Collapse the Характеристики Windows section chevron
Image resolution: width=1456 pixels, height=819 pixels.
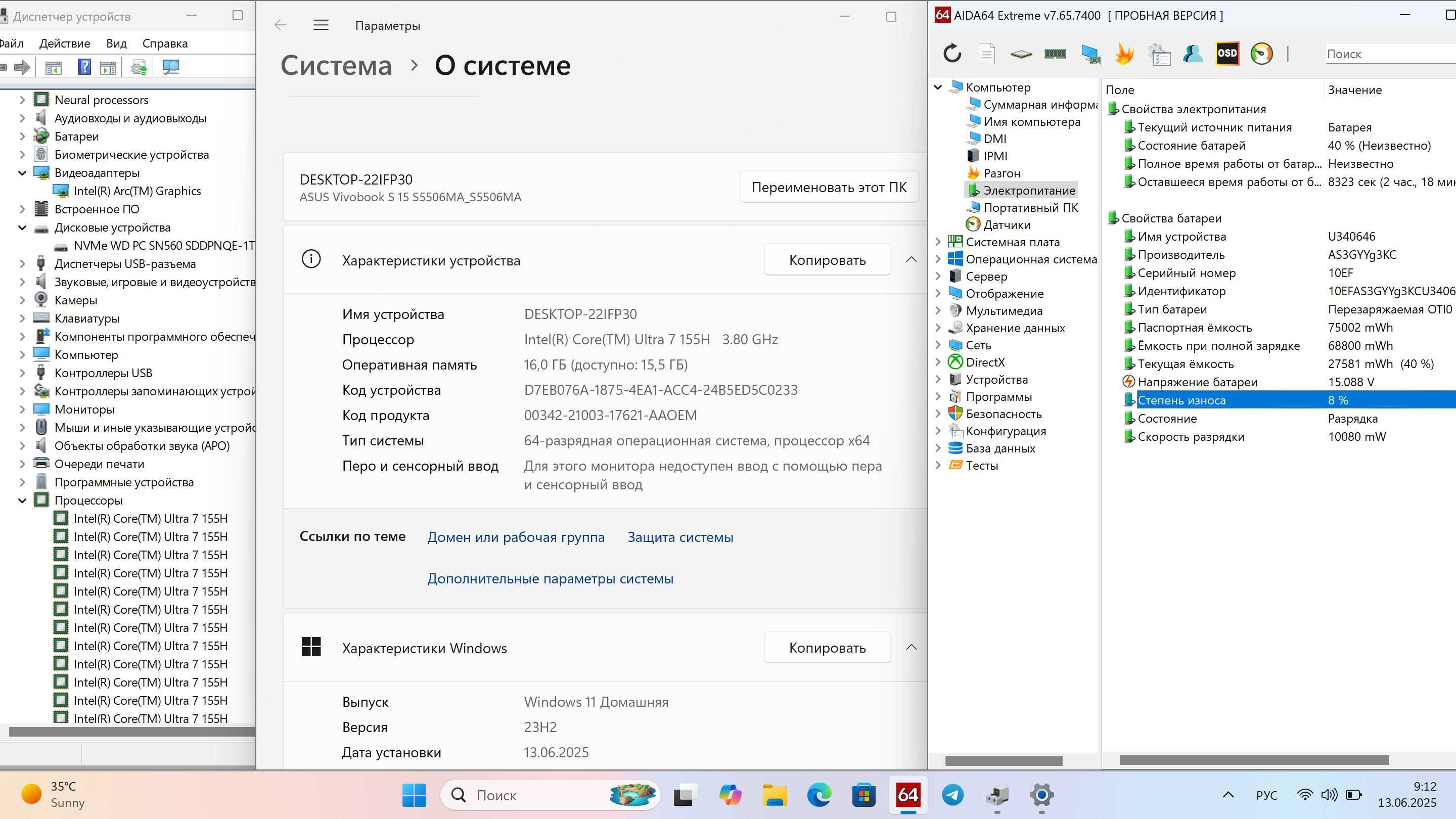pyautogui.click(x=911, y=647)
